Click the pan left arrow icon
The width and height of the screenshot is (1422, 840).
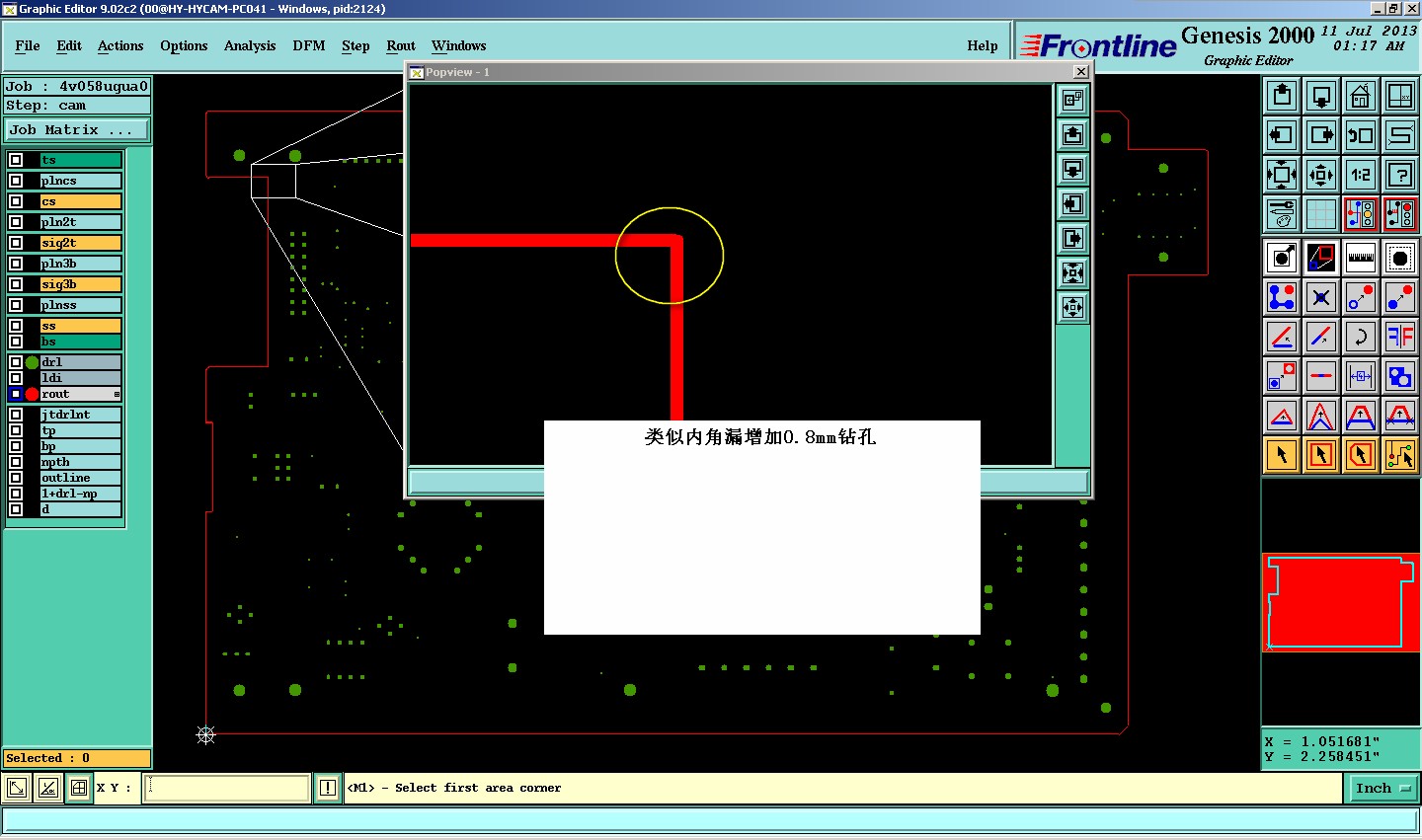click(1282, 135)
